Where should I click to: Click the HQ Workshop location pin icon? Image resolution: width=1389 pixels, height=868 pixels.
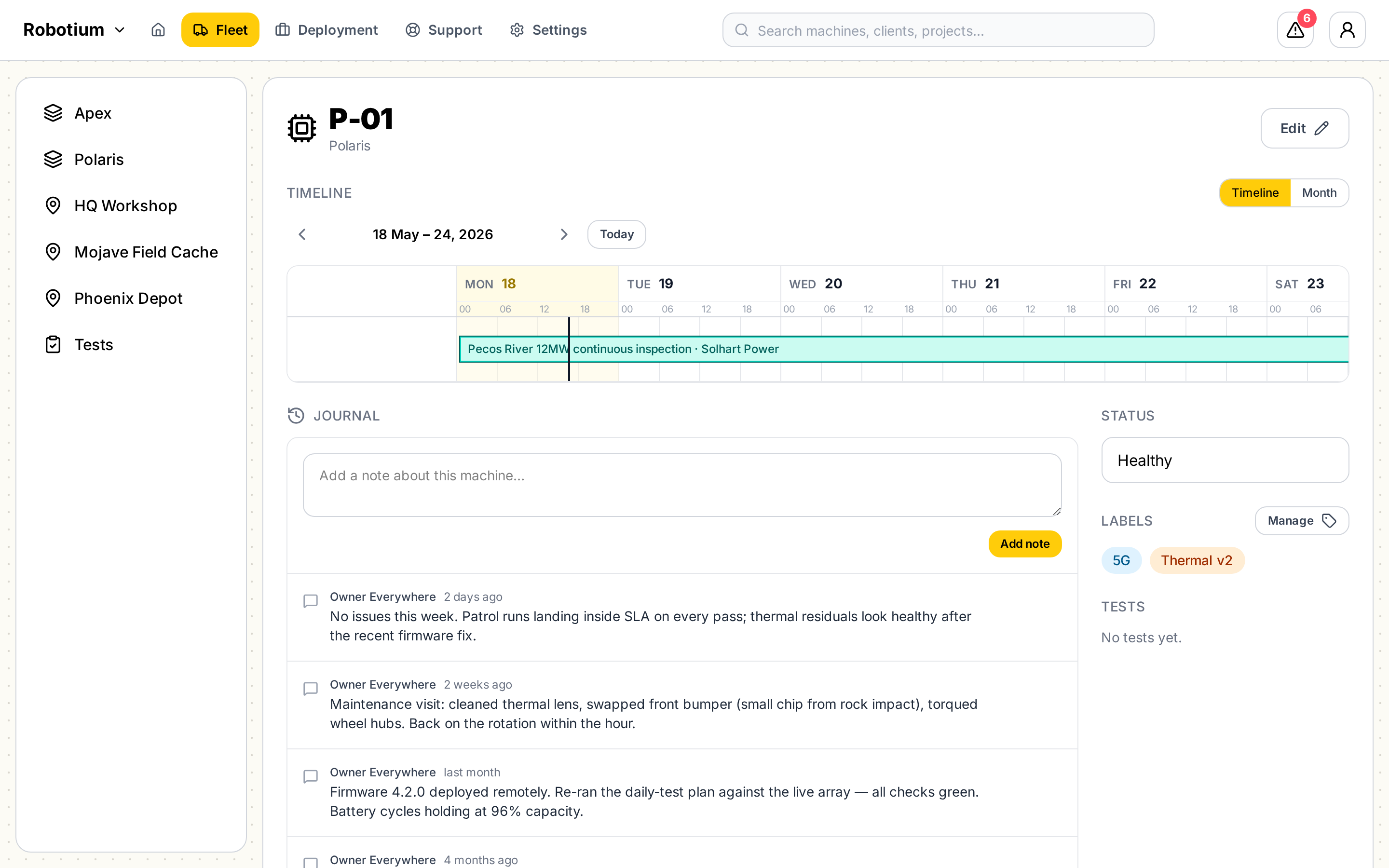pos(53,205)
